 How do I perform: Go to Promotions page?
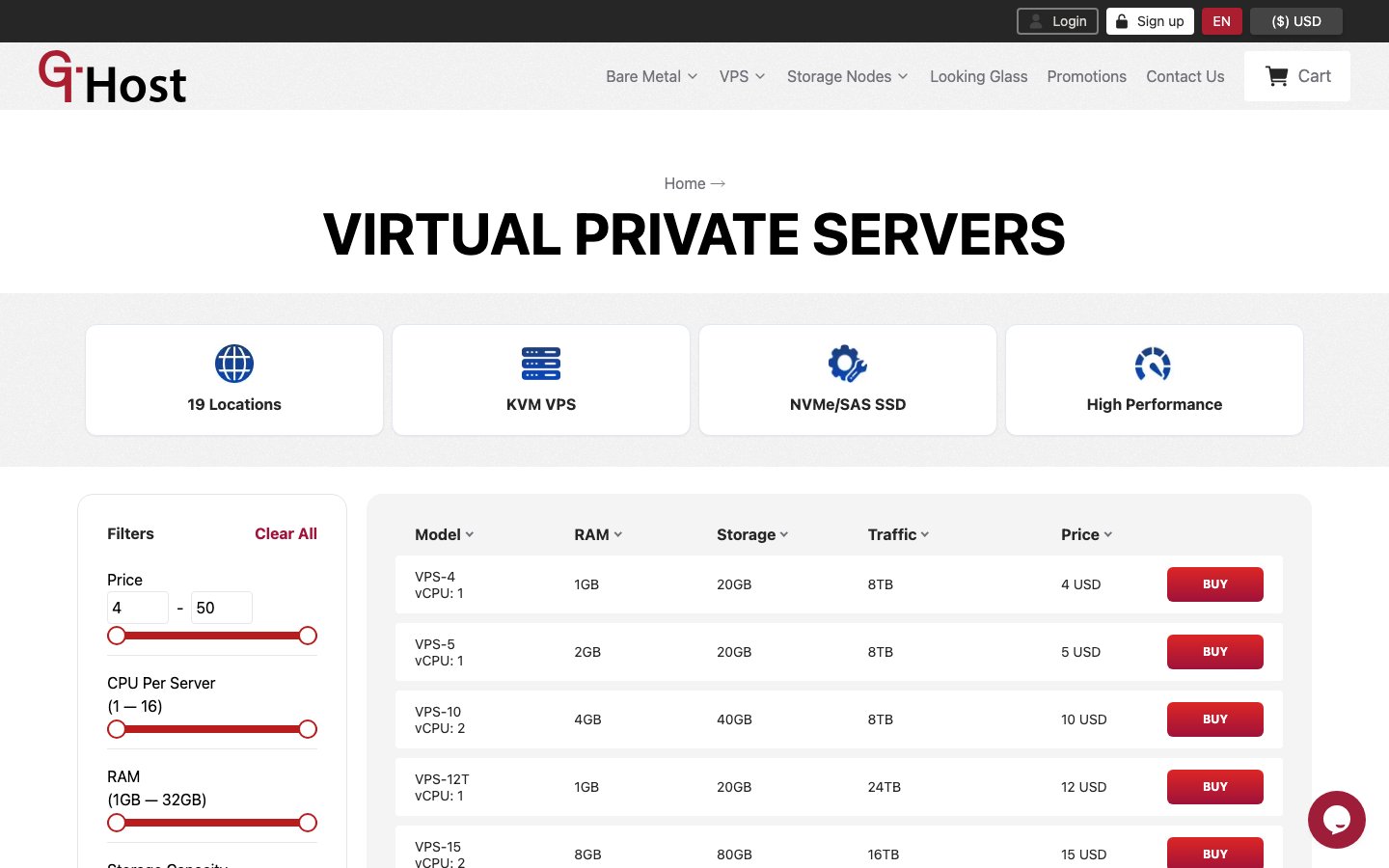point(1086,76)
